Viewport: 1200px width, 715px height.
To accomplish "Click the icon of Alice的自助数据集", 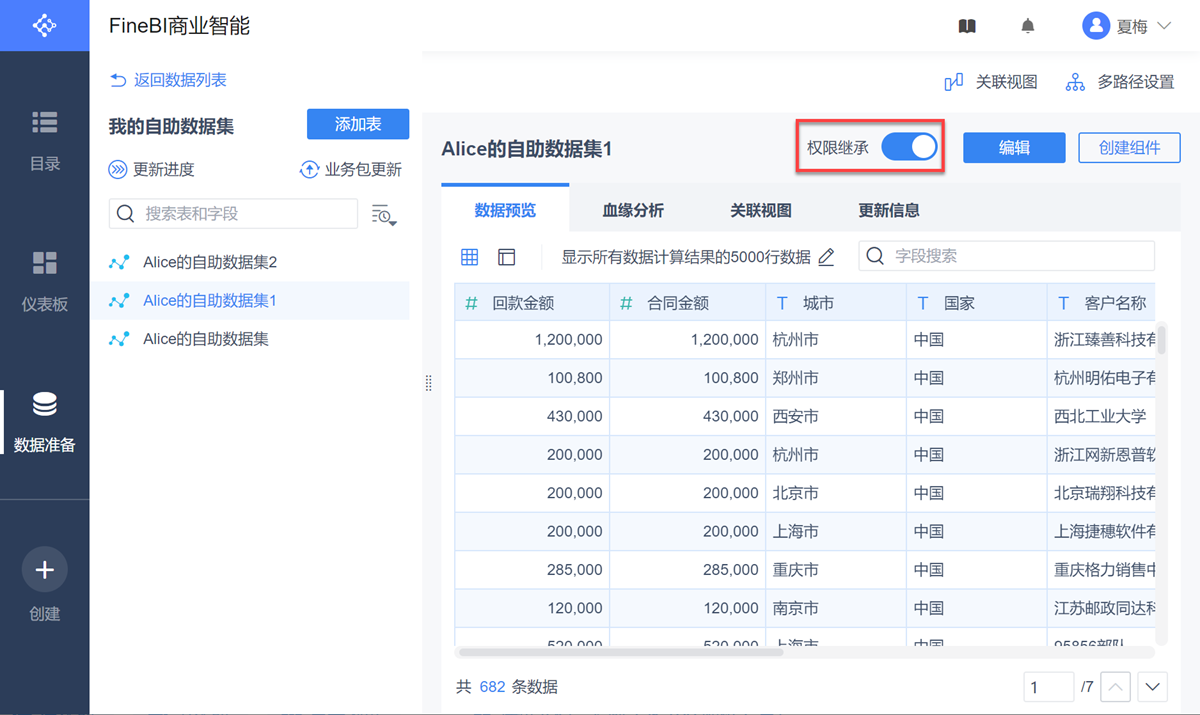I will click(119, 339).
